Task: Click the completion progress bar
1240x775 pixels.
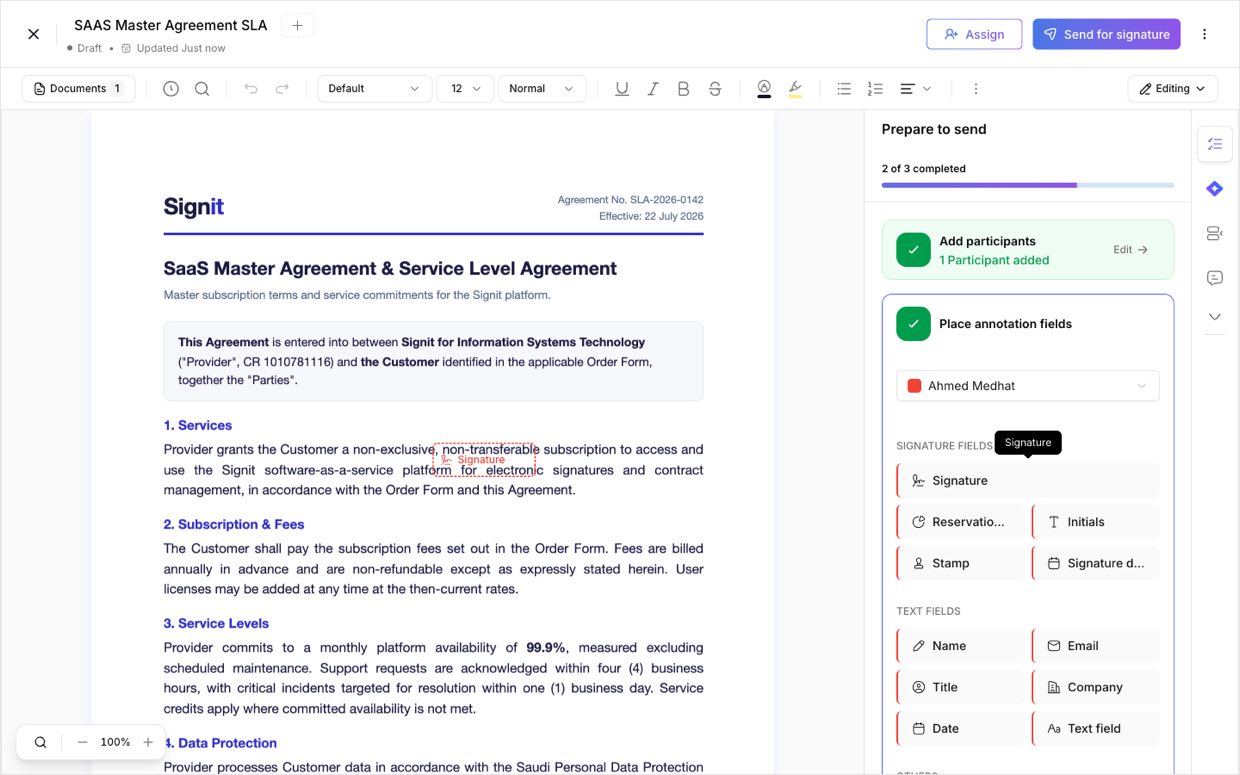Action: click(1028, 185)
